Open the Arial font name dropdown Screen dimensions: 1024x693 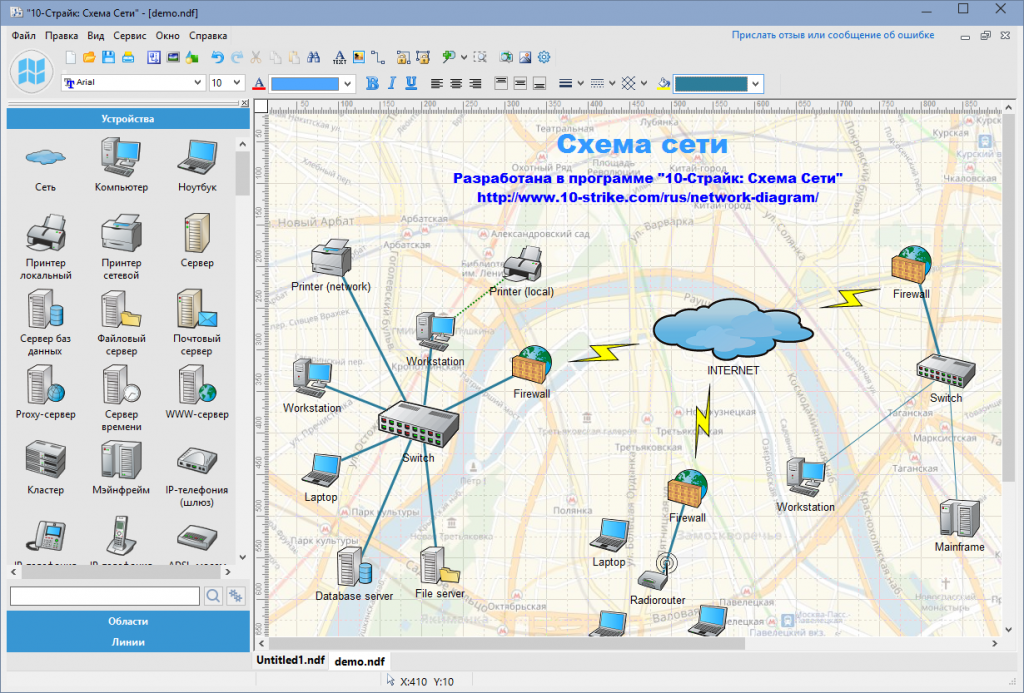pos(197,83)
